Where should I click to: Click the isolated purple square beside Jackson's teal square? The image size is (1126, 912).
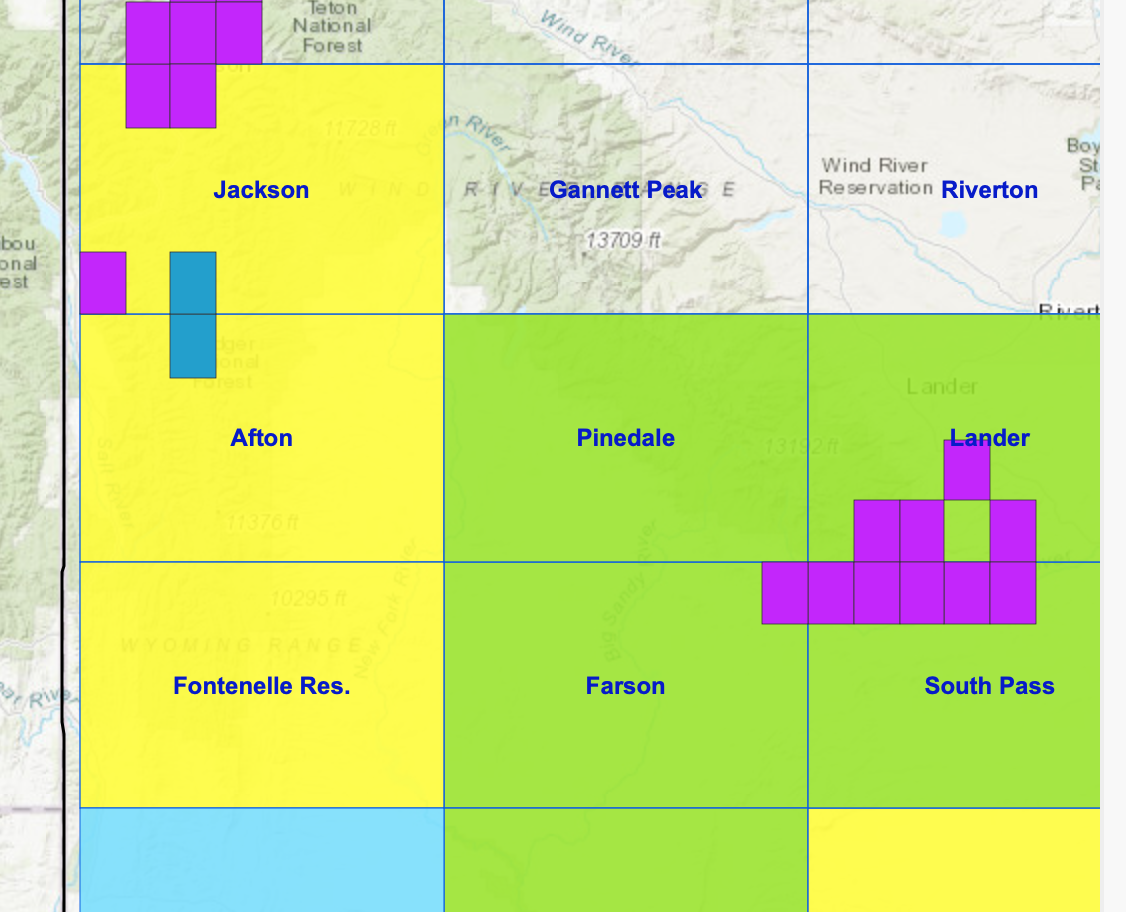pos(103,283)
